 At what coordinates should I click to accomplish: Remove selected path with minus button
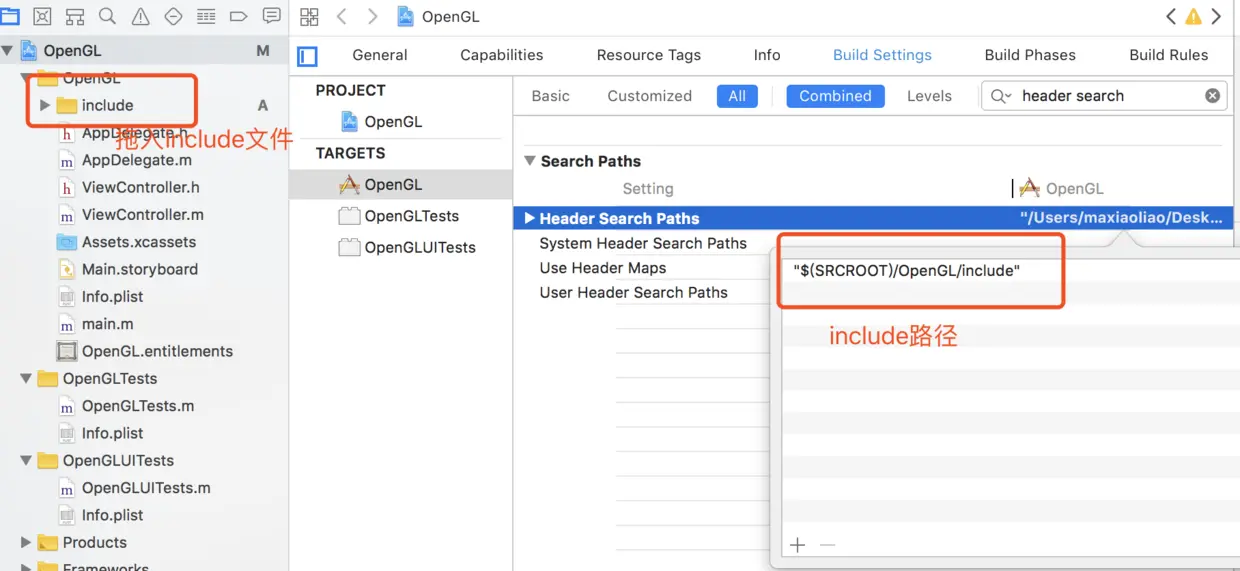[x=827, y=545]
